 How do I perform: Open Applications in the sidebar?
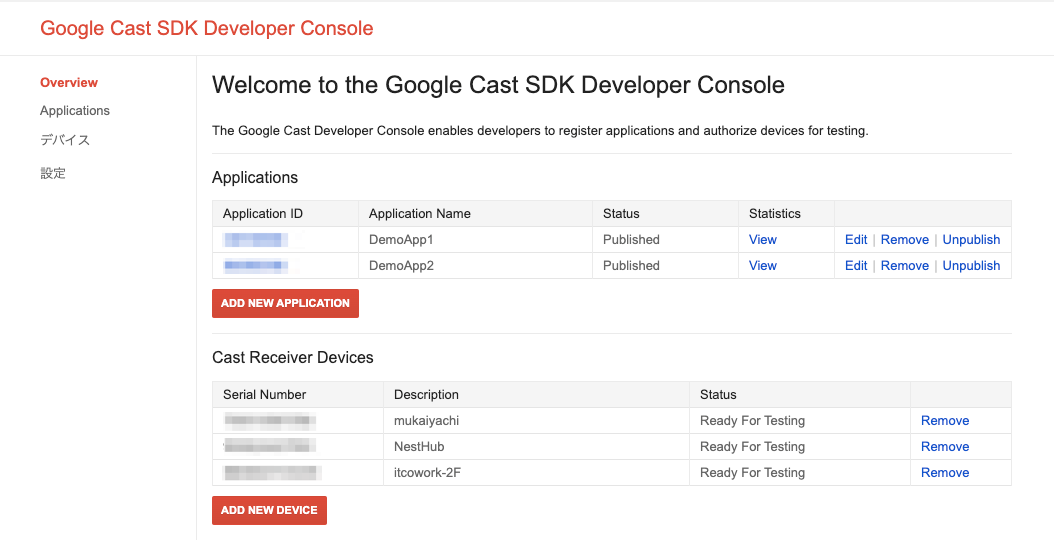pos(75,110)
